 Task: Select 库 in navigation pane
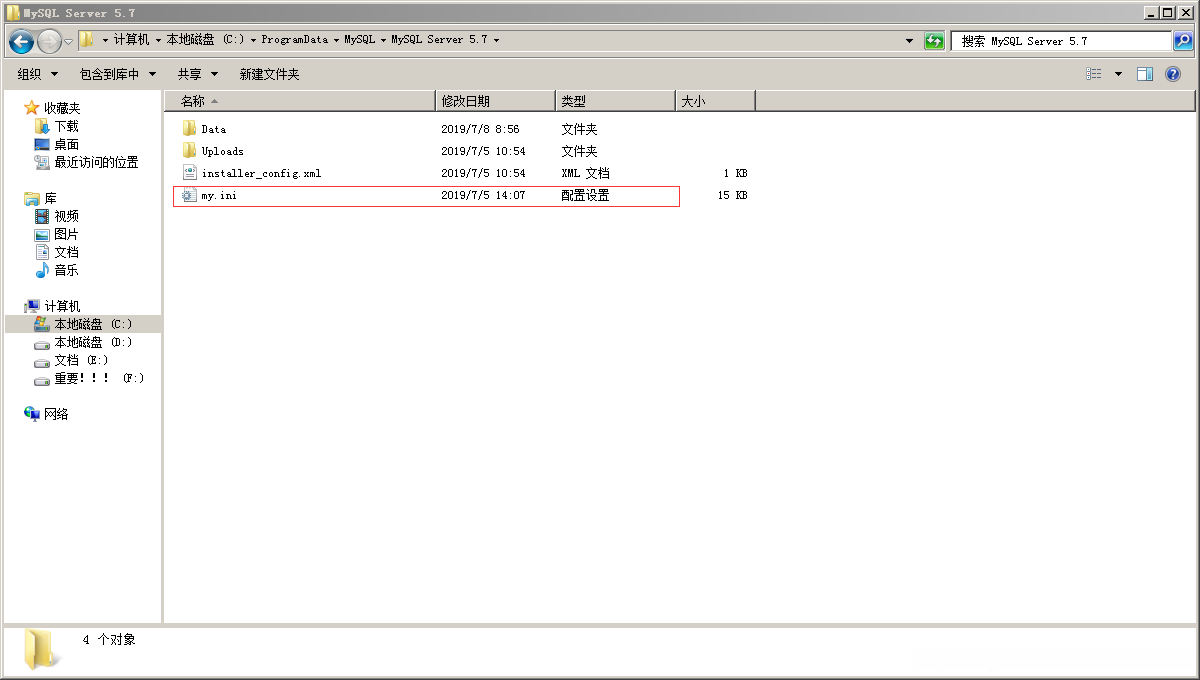pyautogui.click(x=50, y=199)
